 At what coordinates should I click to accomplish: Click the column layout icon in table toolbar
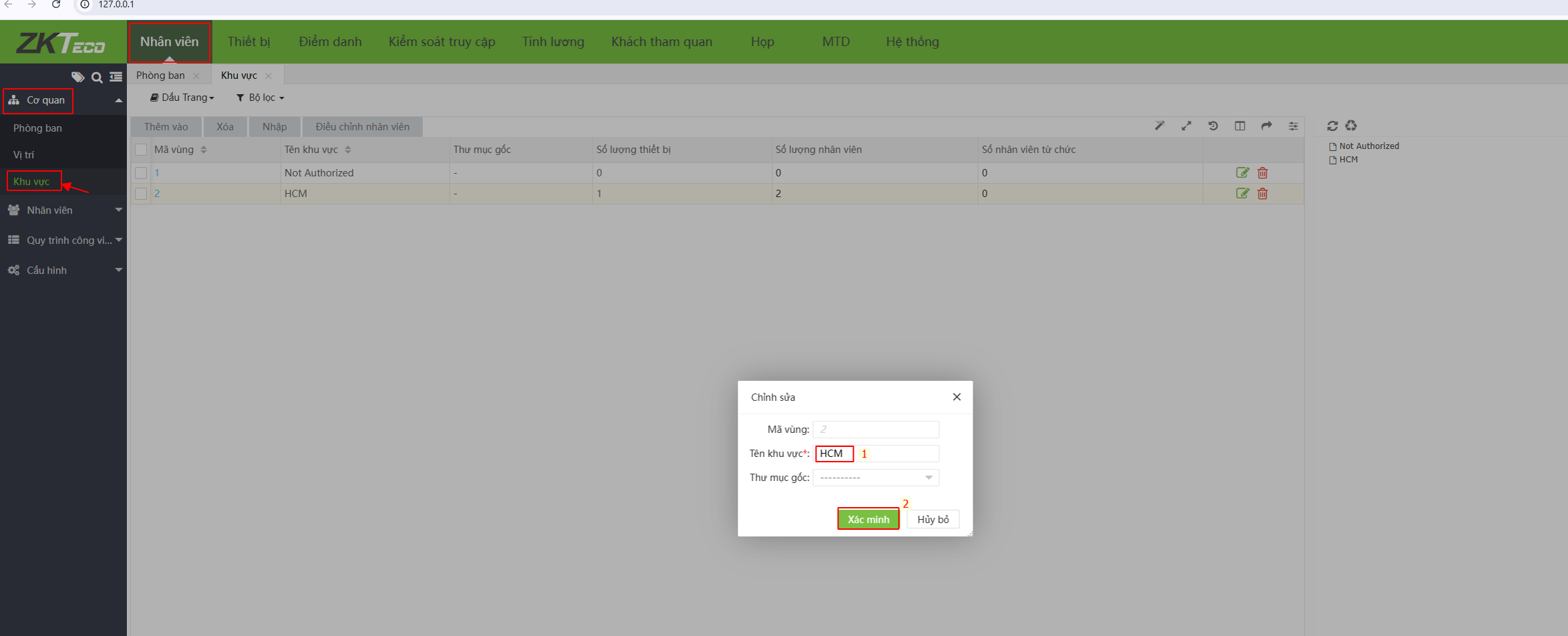1239,126
